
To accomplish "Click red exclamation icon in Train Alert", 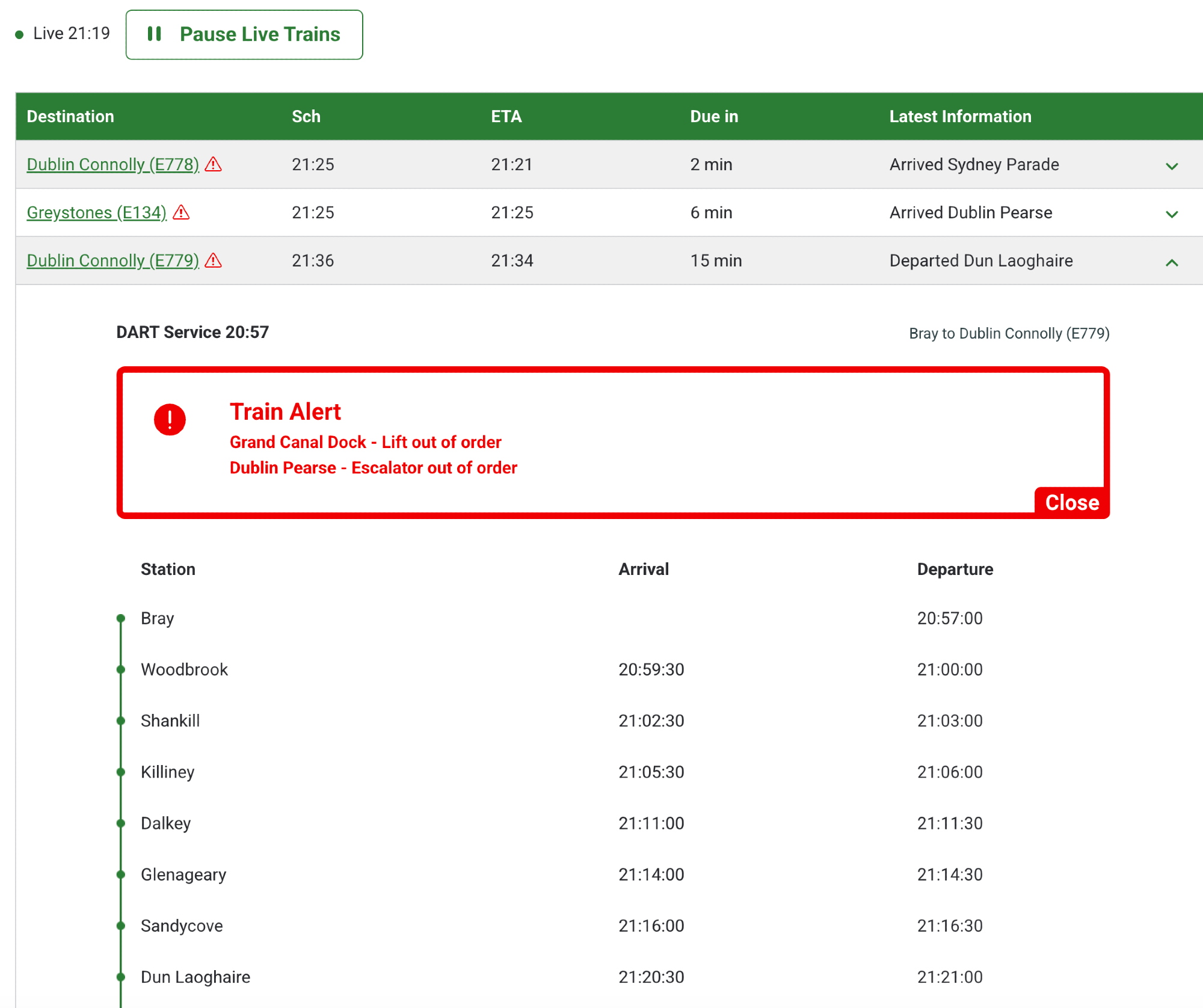I will point(170,419).
